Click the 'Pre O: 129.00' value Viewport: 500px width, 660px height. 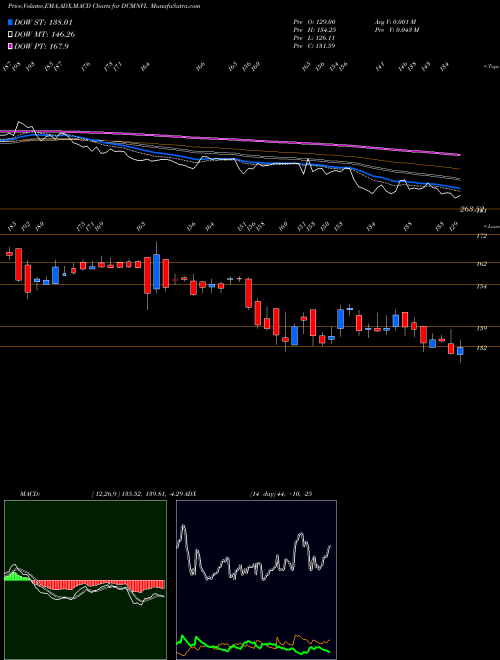pos(314,22)
